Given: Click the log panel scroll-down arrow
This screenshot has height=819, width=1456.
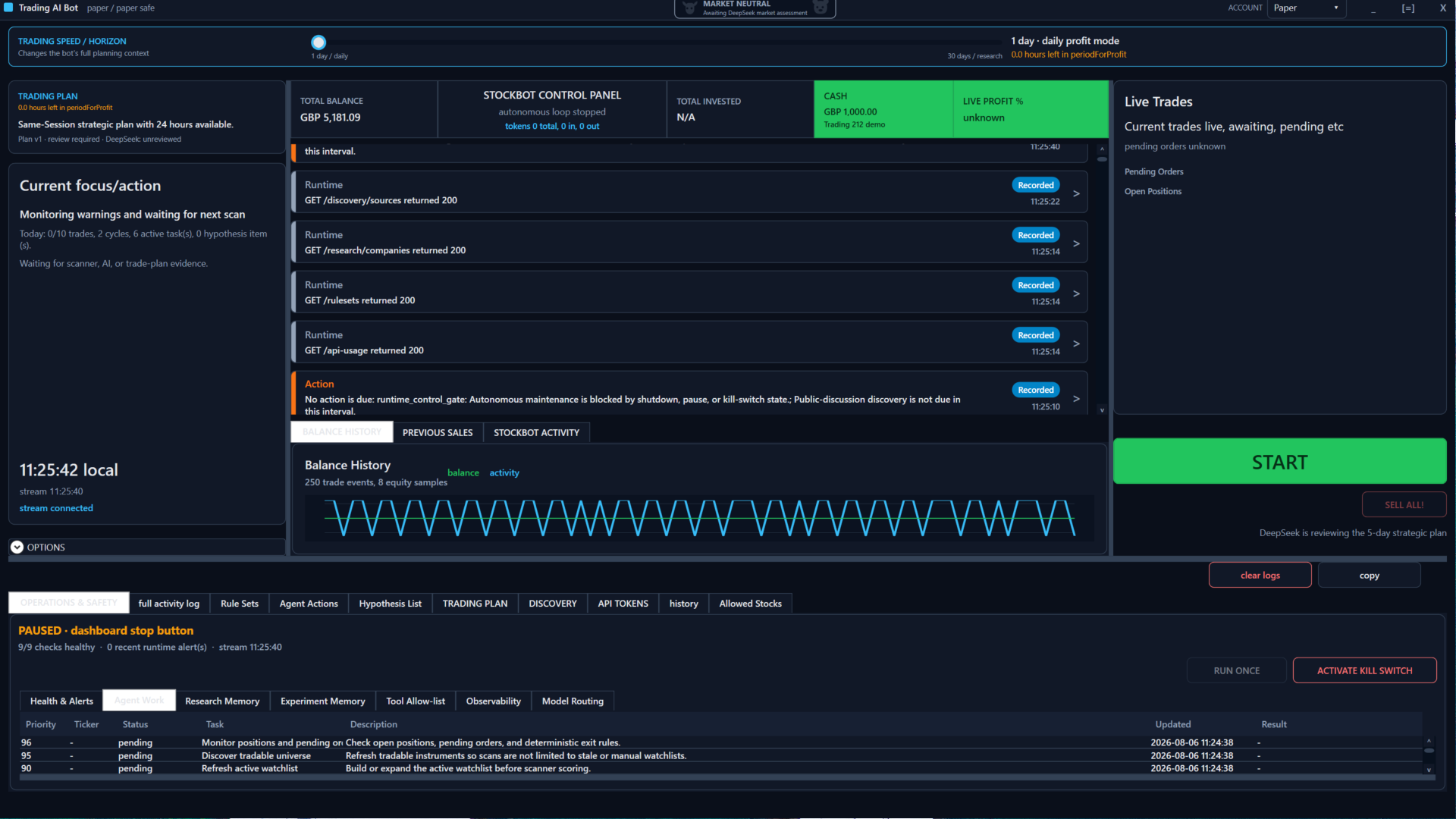Looking at the screenshot, I should click(1102, 410).
